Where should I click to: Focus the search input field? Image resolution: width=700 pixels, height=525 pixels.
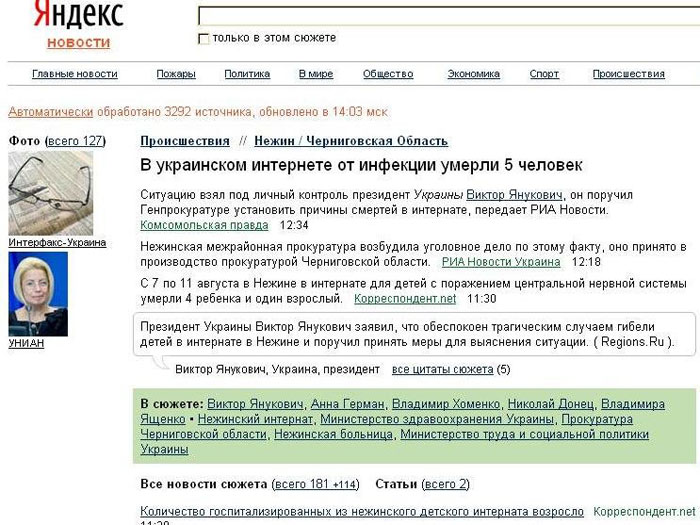449,16
